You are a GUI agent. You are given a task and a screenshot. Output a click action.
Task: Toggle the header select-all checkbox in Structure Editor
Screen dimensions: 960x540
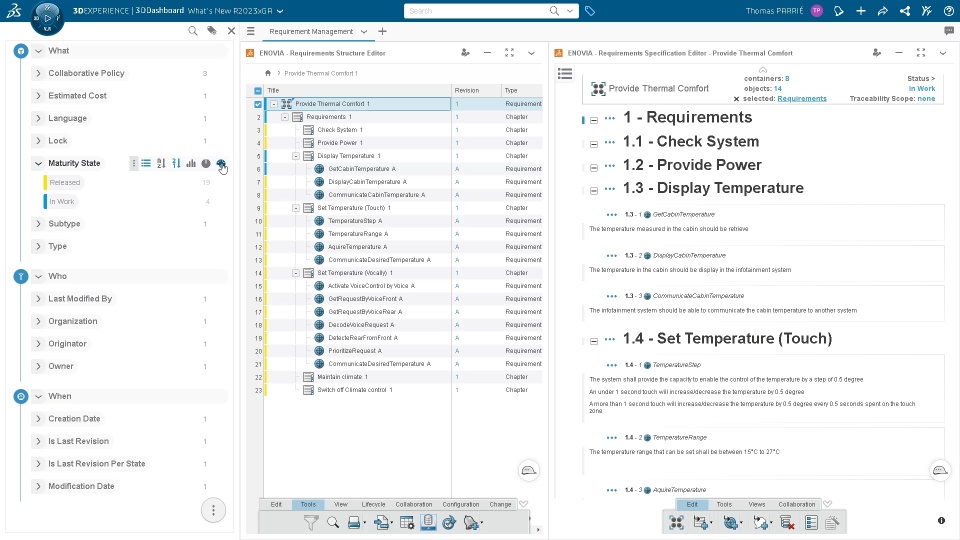(258, 91)
